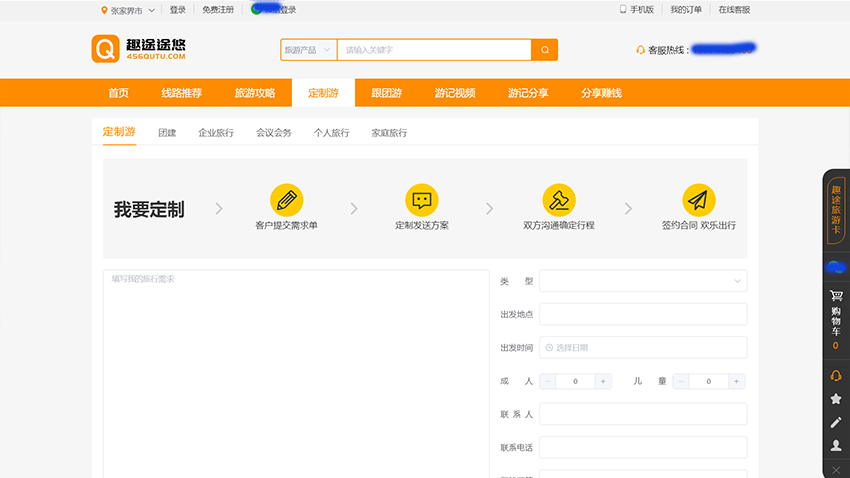Click the orange search magnifier button
850x478 pixels.
[x=545, y=49]
